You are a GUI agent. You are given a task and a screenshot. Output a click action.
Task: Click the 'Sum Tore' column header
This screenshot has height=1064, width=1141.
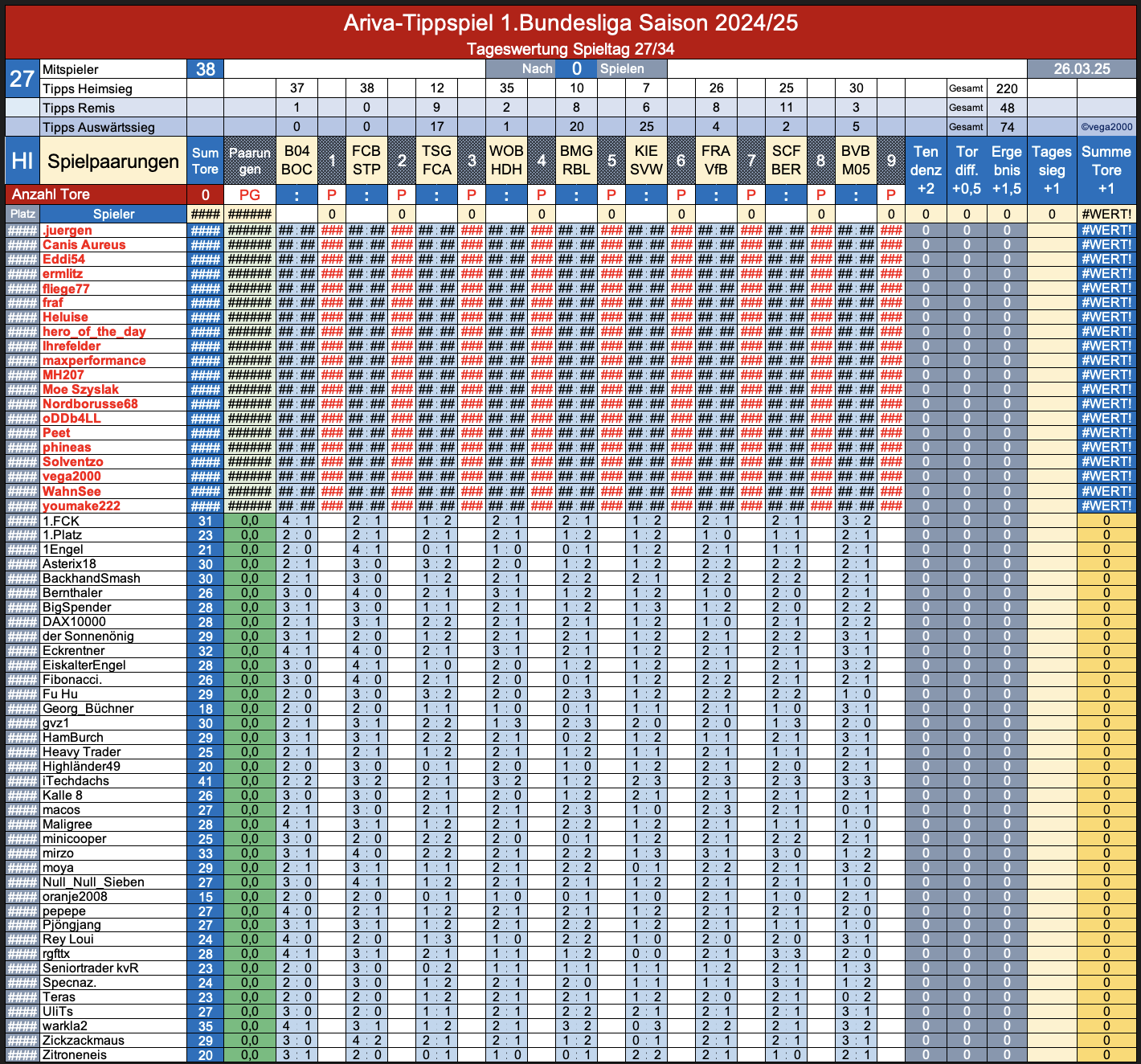pyautogui.click(x=206, y=161)
